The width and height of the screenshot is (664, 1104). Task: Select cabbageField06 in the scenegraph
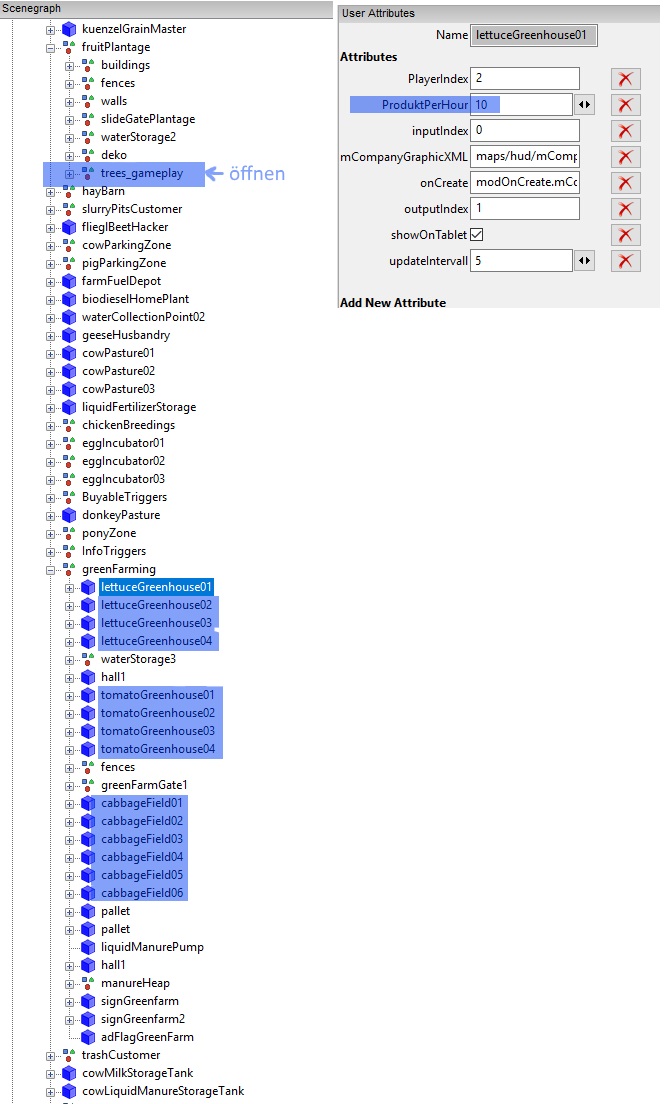click(142, 893)
